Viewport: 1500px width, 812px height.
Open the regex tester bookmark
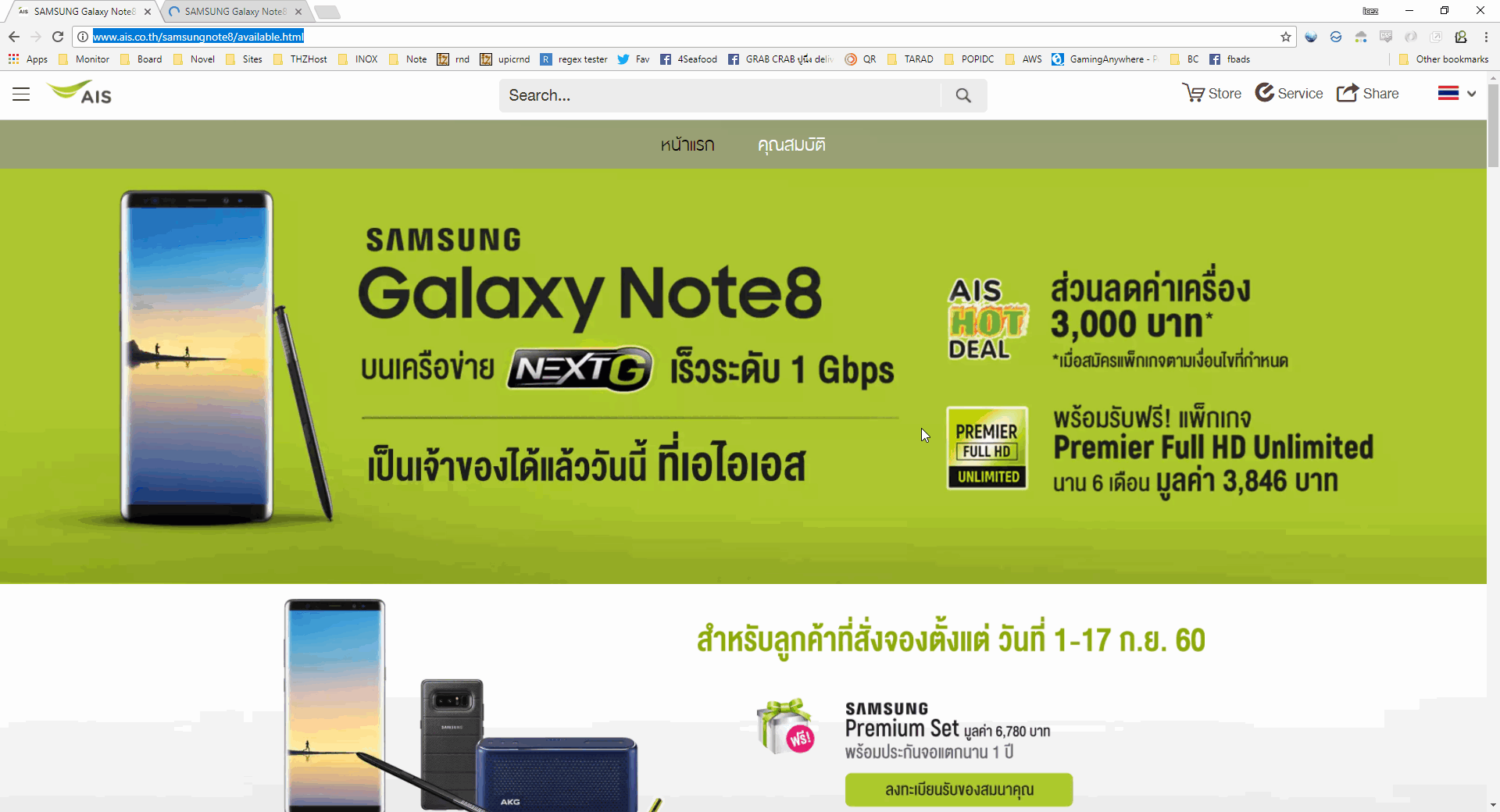point(574,59)
